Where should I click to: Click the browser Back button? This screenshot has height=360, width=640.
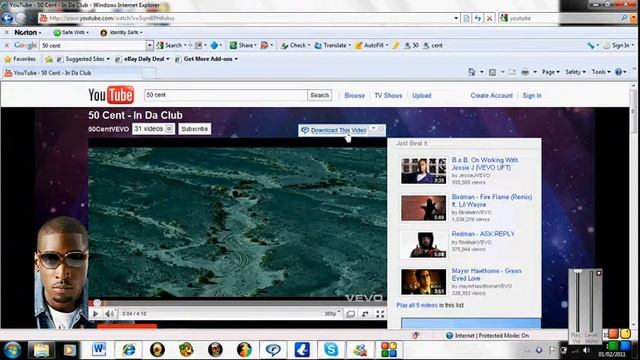coord(7,18)
